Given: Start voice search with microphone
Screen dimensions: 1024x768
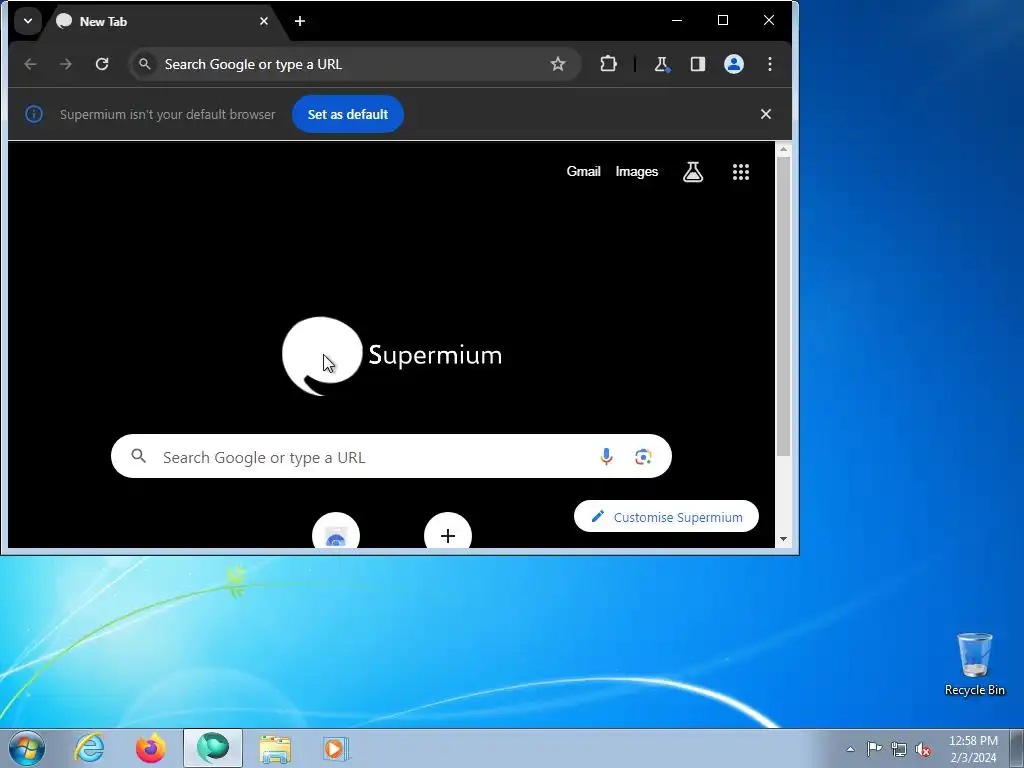Looking at the screenshot, I should click(606, 456).
